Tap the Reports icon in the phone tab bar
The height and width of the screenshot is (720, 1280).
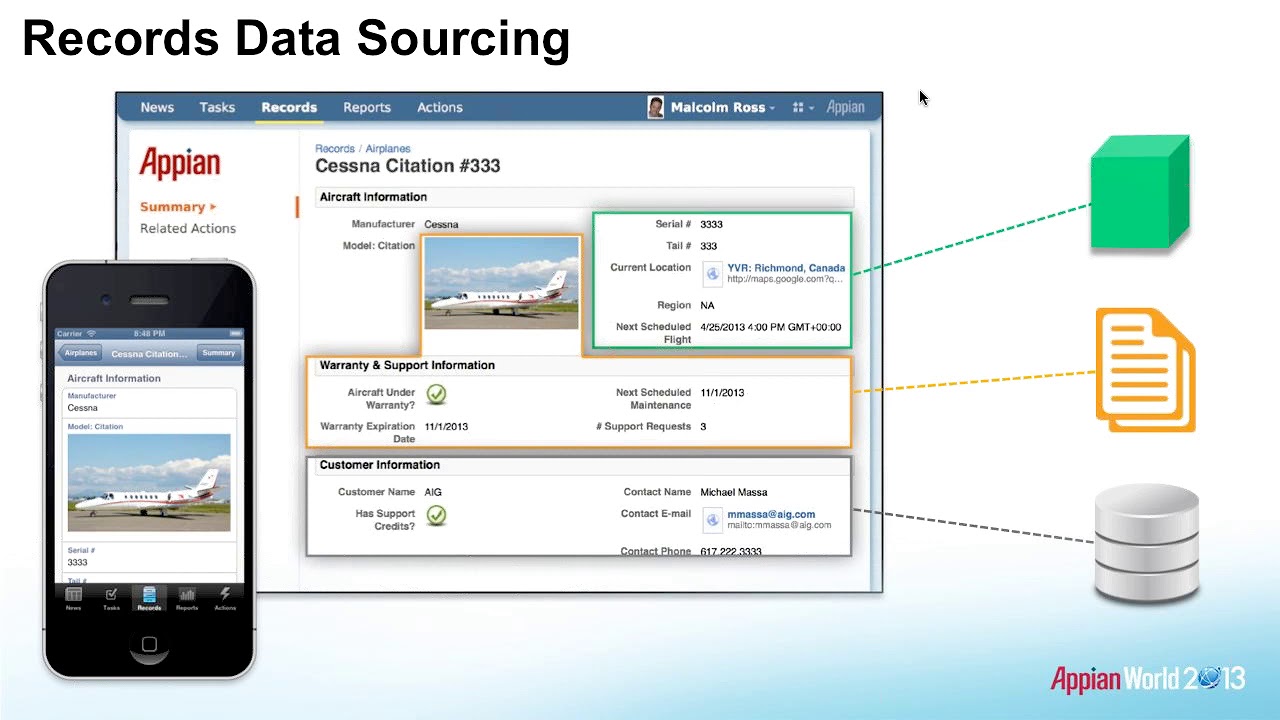(187, 599)
